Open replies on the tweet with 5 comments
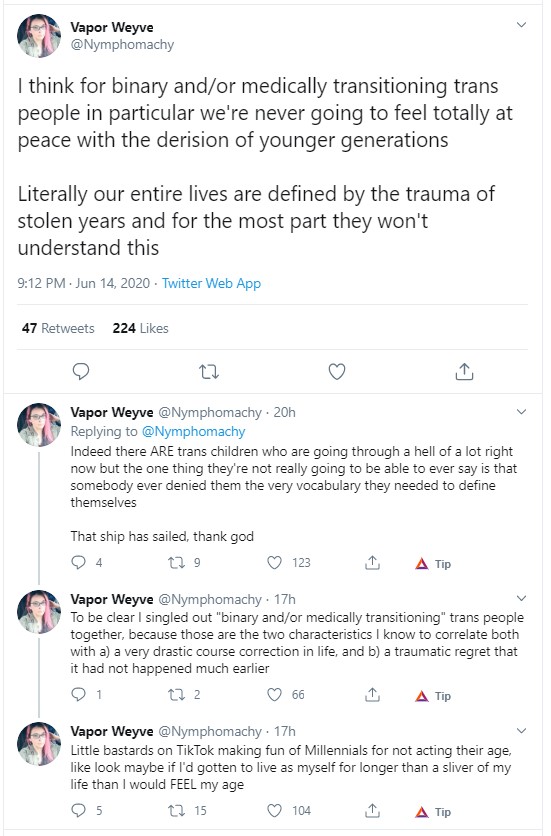Screen dimensions: 551x836 pyautogui.click(x=86, y=811)
